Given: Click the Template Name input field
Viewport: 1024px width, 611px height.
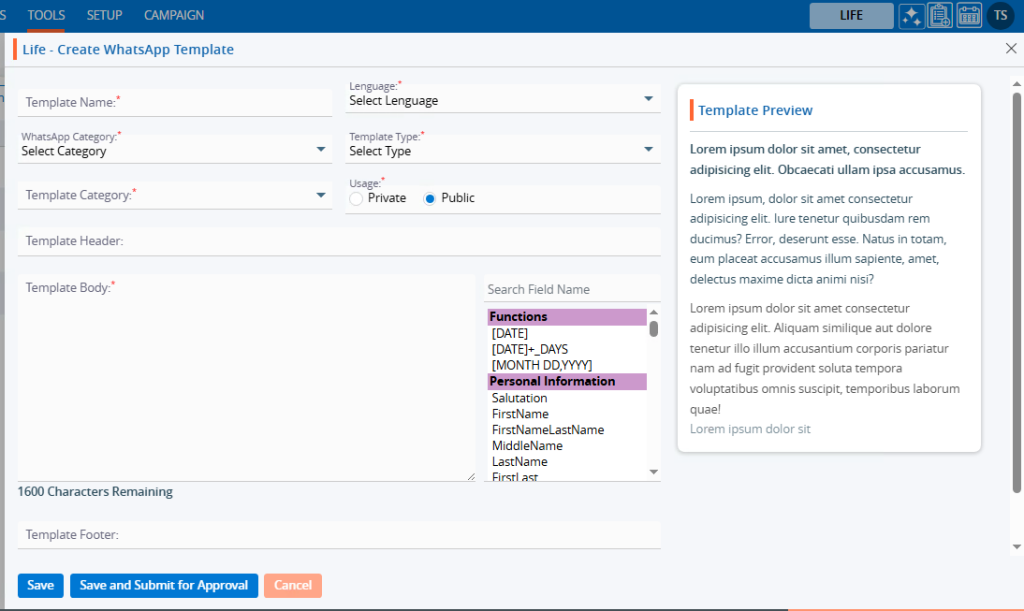Looking at the screenshot, I should pyautogui.click(x=174, y=102).
